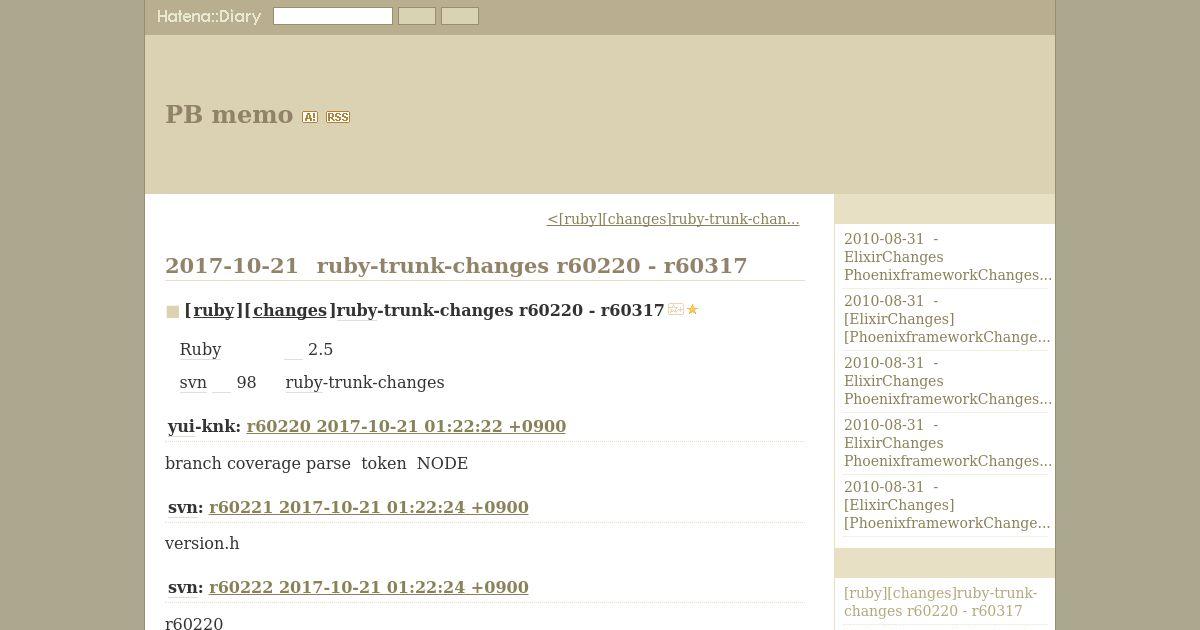The image size is (1200, 630).
Task: Add a Hatena star to the entry
Action: click(692, 310)
